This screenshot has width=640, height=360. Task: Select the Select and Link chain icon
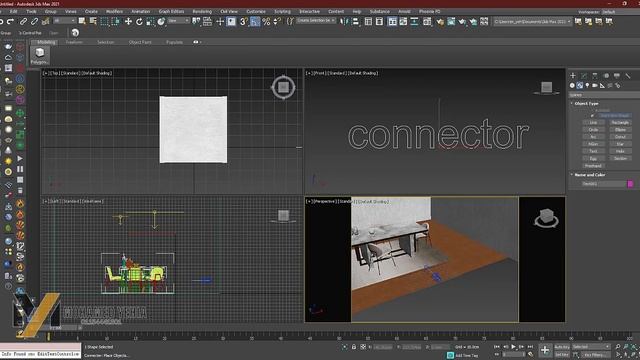click(x=23, y=21)
